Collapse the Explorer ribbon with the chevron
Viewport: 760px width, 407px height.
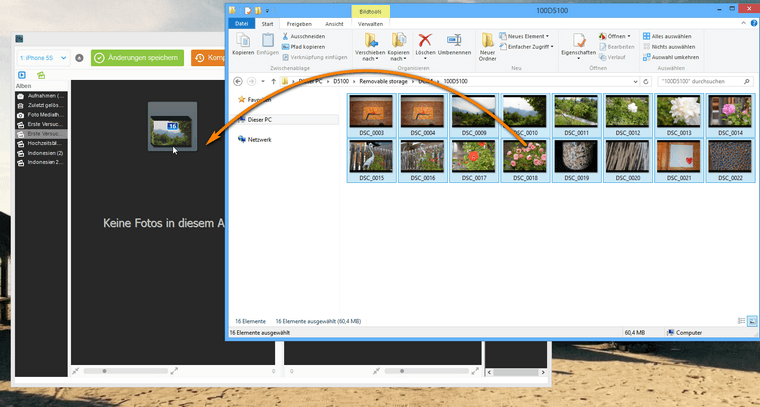744,23
